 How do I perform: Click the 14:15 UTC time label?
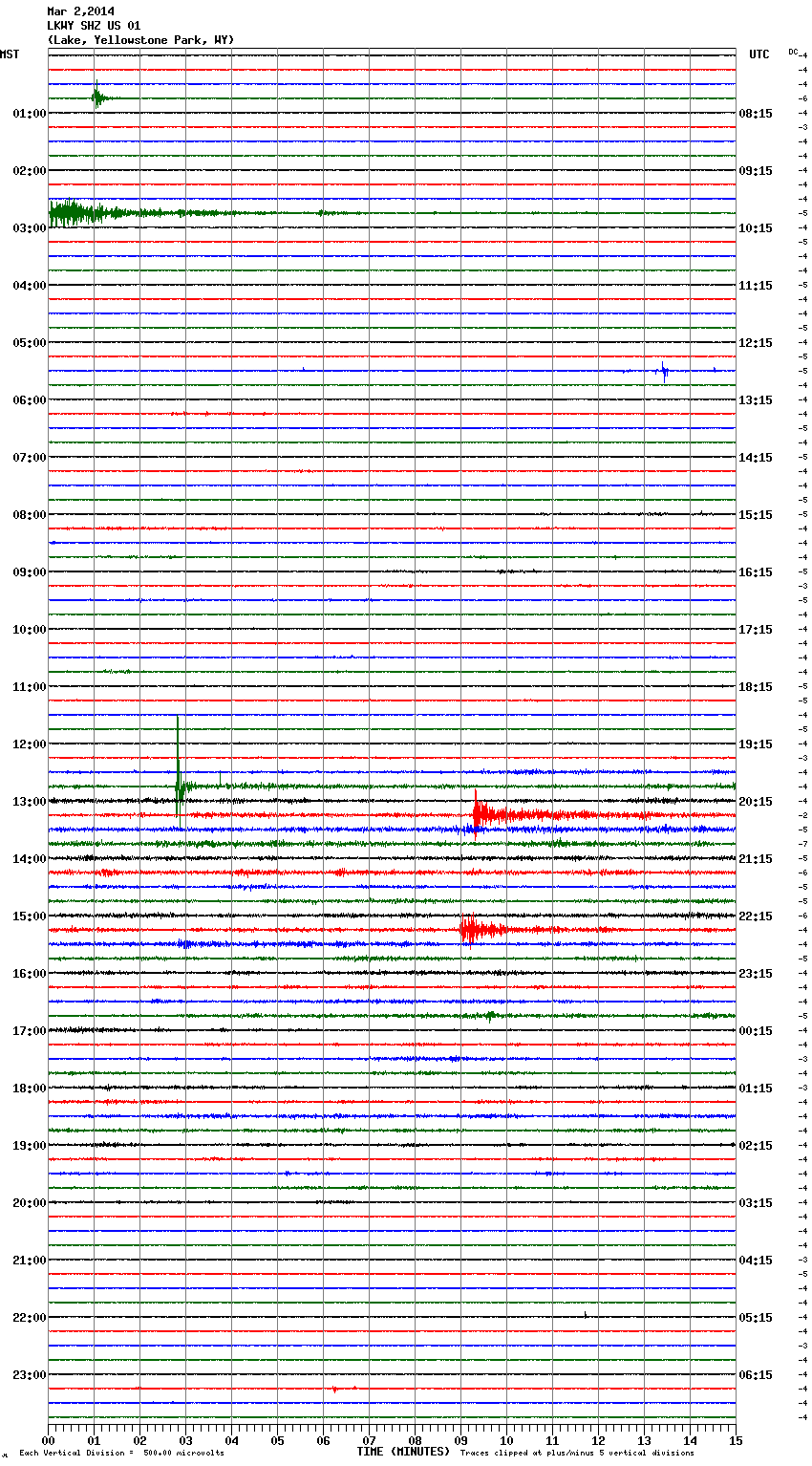click(756, 458)
